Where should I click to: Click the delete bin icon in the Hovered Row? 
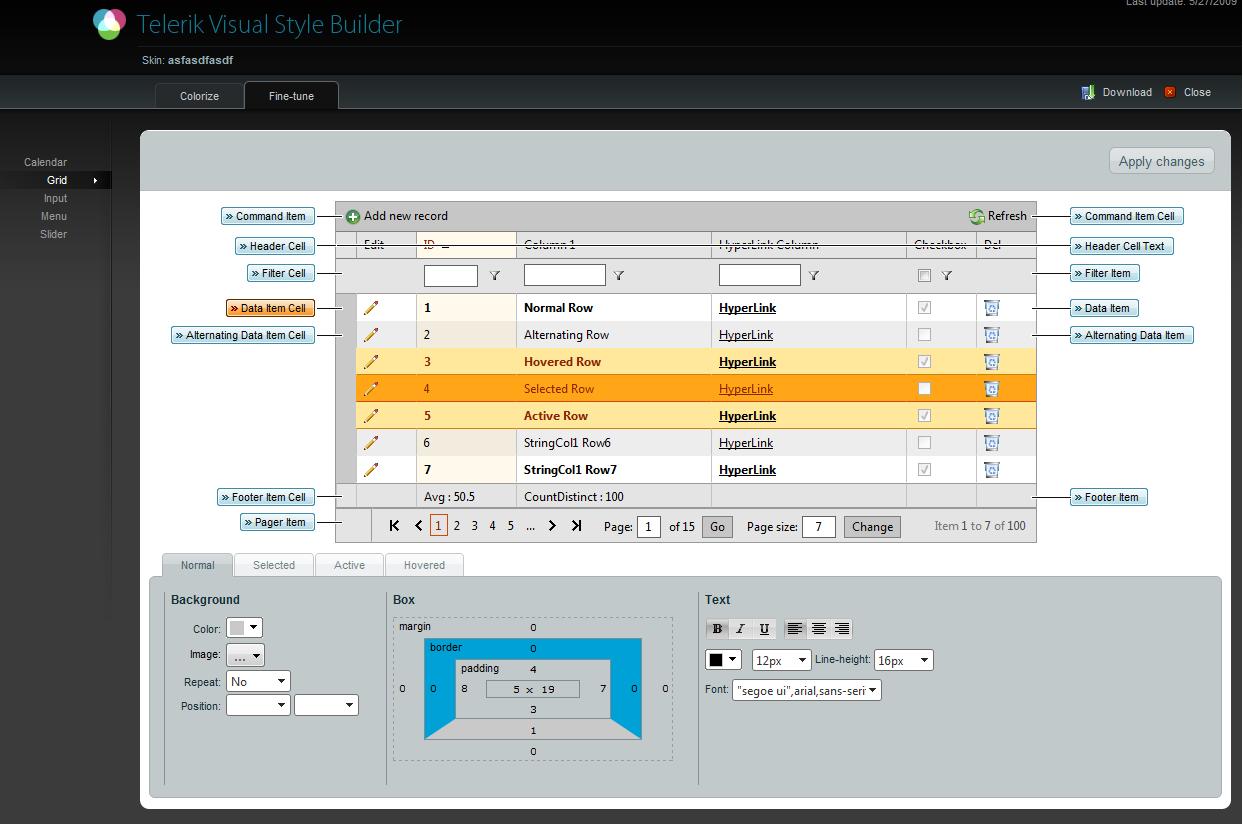tap(991, 362)
